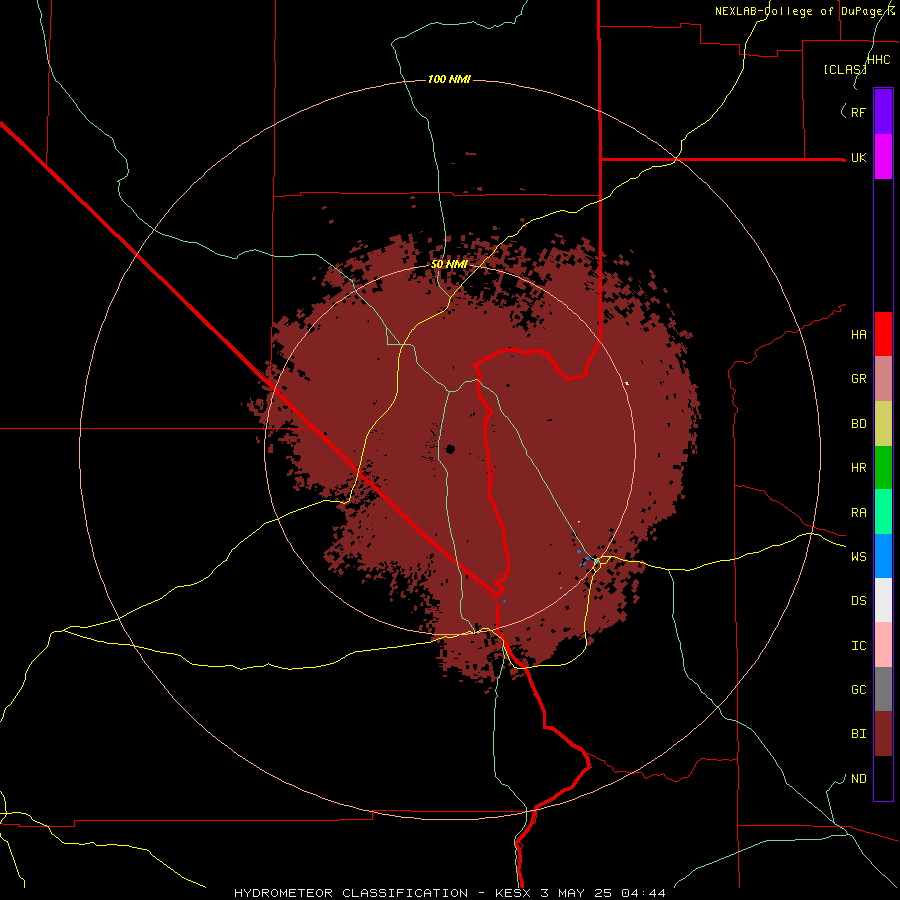The height and width of the screenshot is (900, 900).
Task: Click the BI legend label
Action: pos(858,734)
